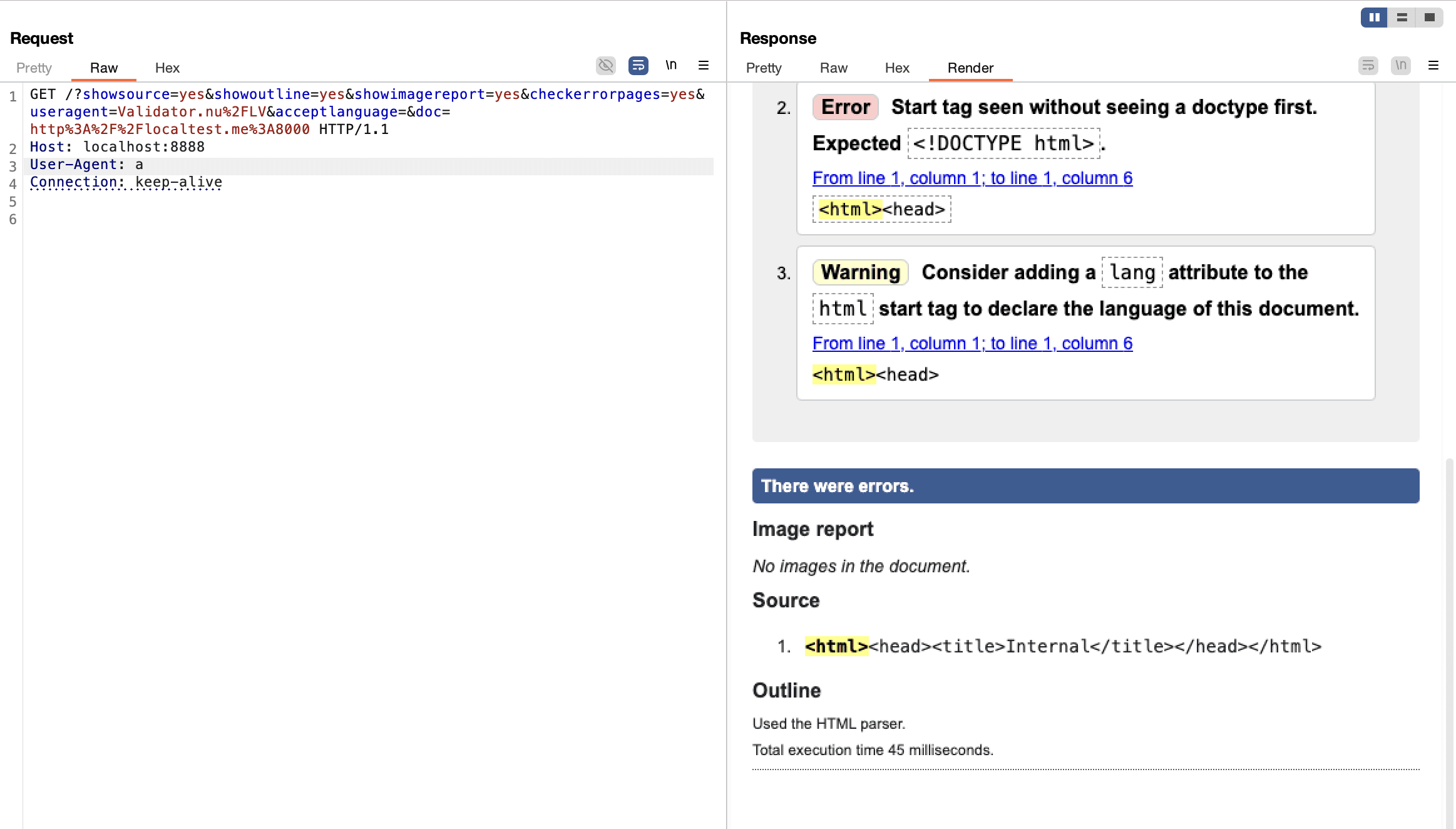Toggle the \n newline display in Request
The image size is (1456, 829).
coord(671,65)
